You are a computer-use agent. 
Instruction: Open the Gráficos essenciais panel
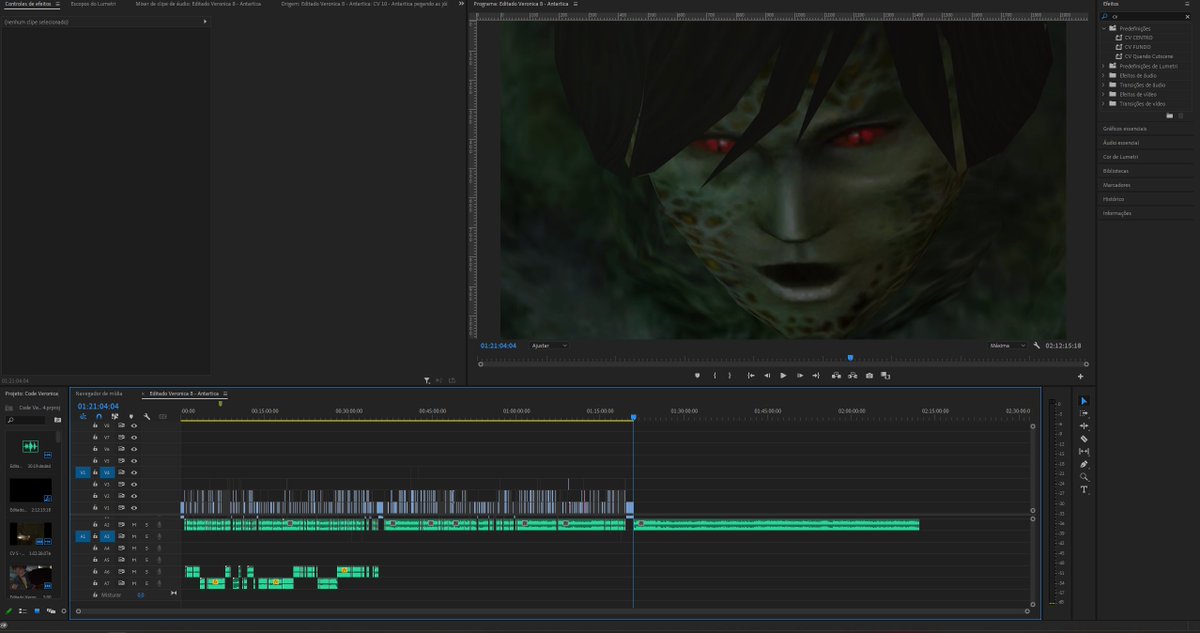1125,129
